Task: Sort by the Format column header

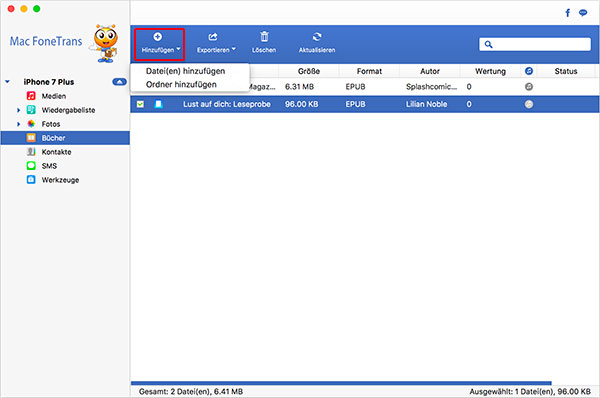Action: pyautogui.click(x=369, y=71)
